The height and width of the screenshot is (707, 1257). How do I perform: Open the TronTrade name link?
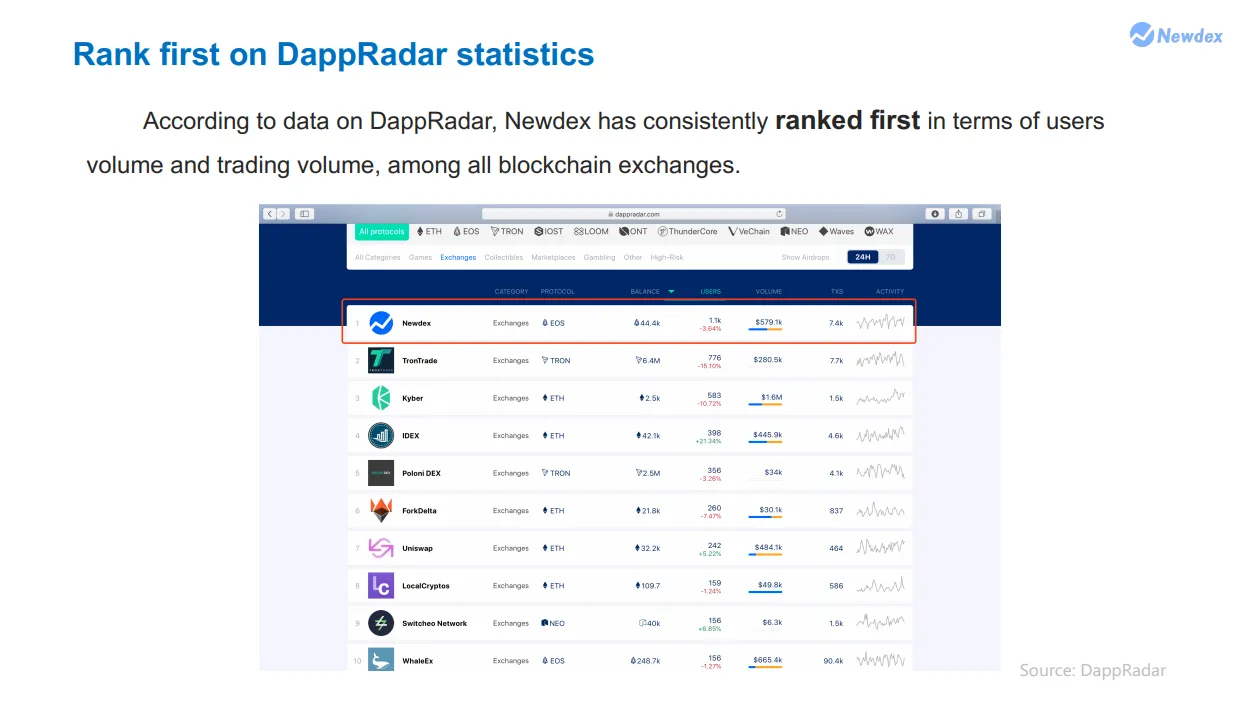420,361
